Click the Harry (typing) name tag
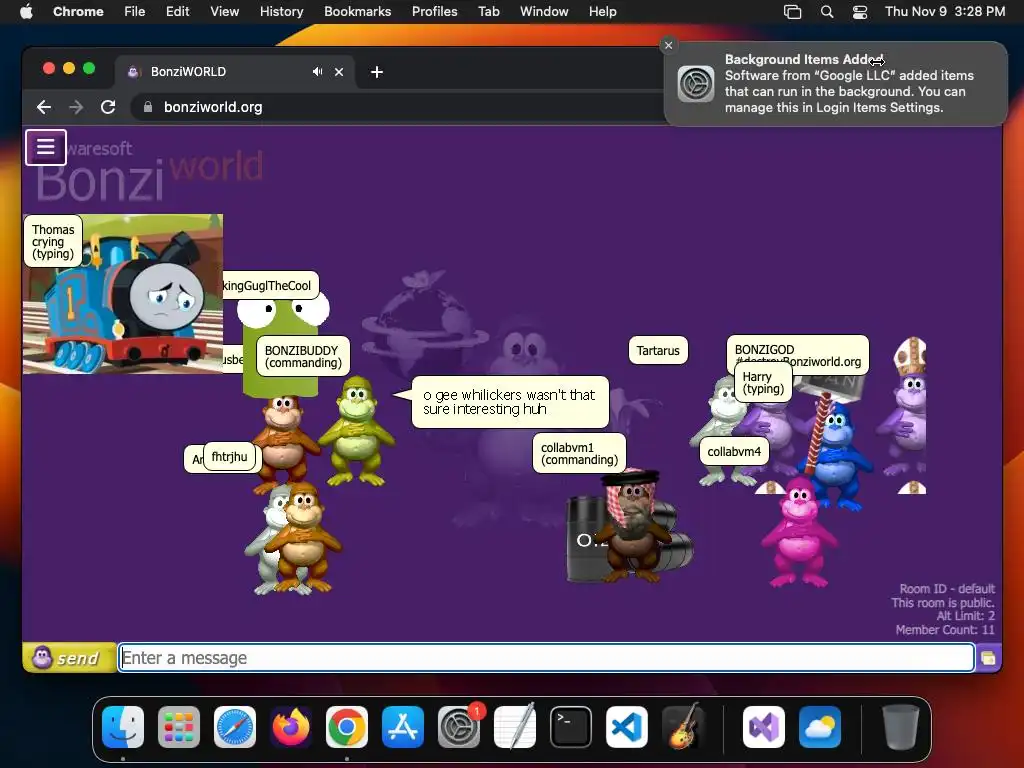 tap(763, 383)
